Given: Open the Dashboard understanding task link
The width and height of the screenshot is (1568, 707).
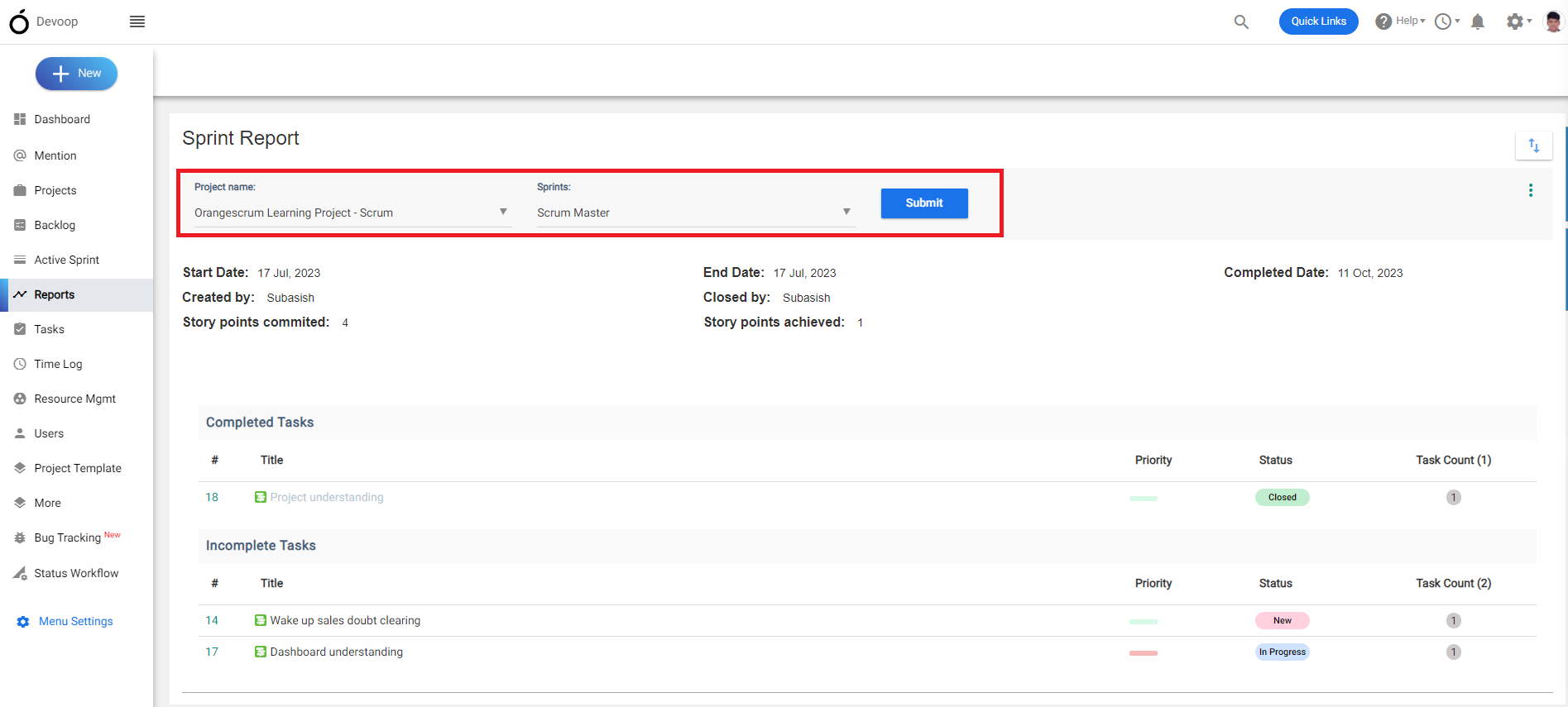Looking at the screenshot, I should click(x=337, y=652).
